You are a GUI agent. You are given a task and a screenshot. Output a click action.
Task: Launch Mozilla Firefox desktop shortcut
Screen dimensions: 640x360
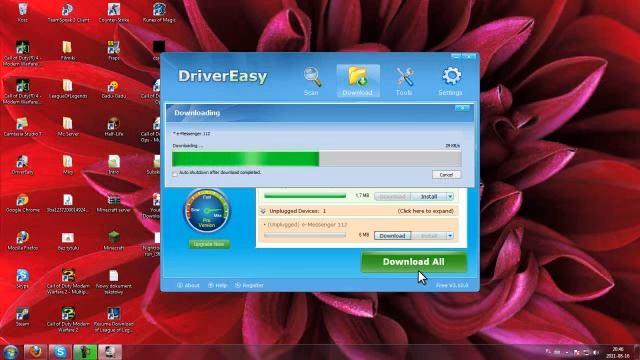click(x=22, y=241)
